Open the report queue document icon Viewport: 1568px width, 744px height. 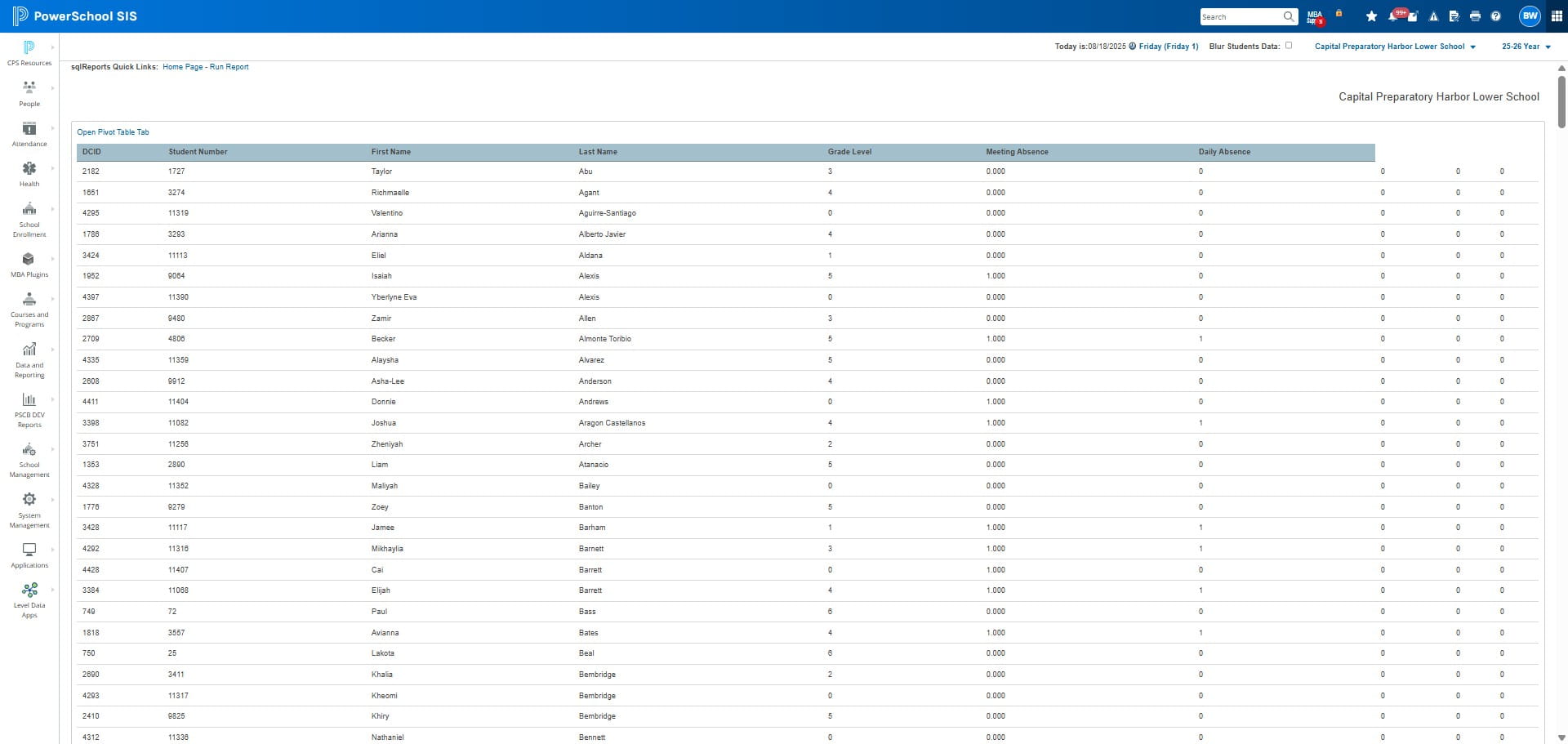click(x=1454, y=16)
